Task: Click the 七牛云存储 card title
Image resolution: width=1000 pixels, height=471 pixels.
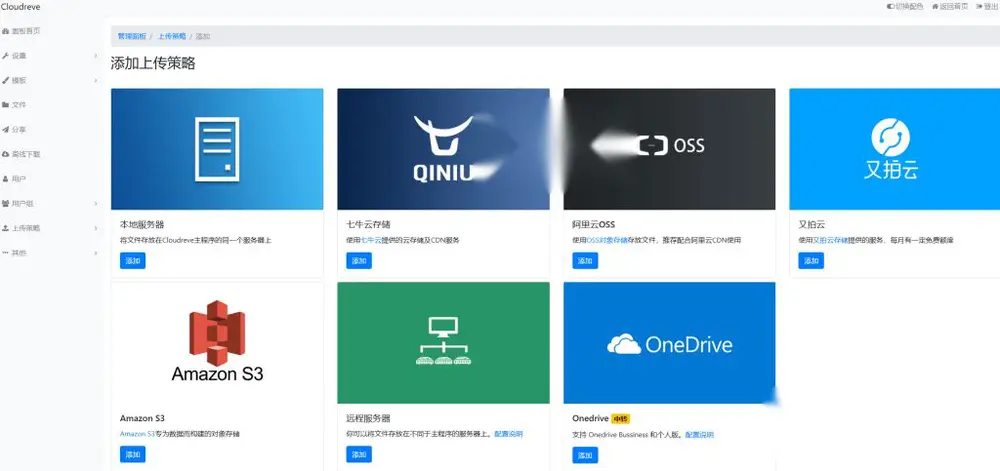Action: pyautogui.click(x=369, y=224)
